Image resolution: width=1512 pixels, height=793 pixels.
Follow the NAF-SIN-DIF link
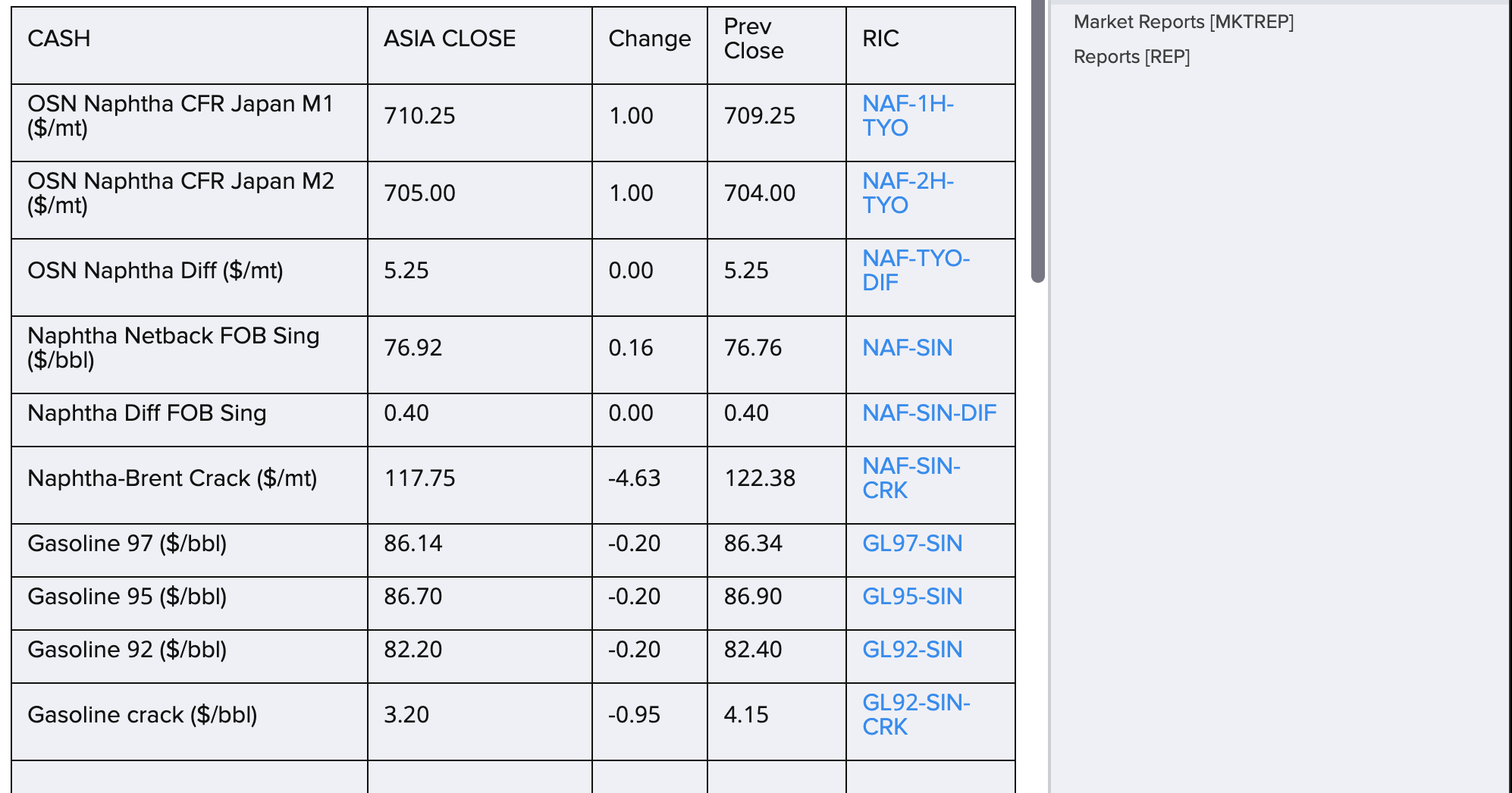929,412
